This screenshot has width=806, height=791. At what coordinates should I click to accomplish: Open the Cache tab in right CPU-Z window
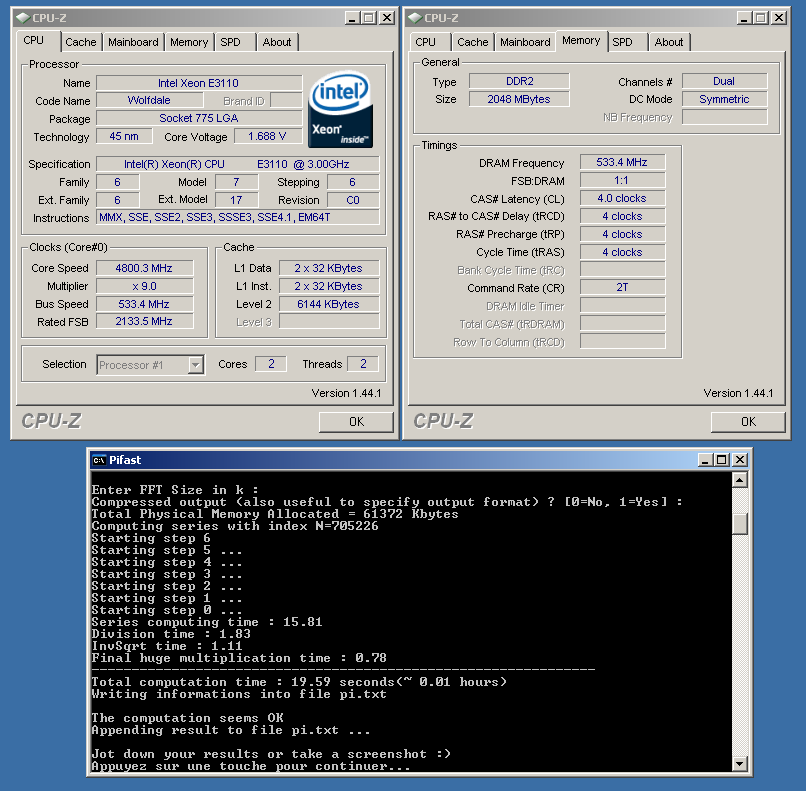(472, 42)
